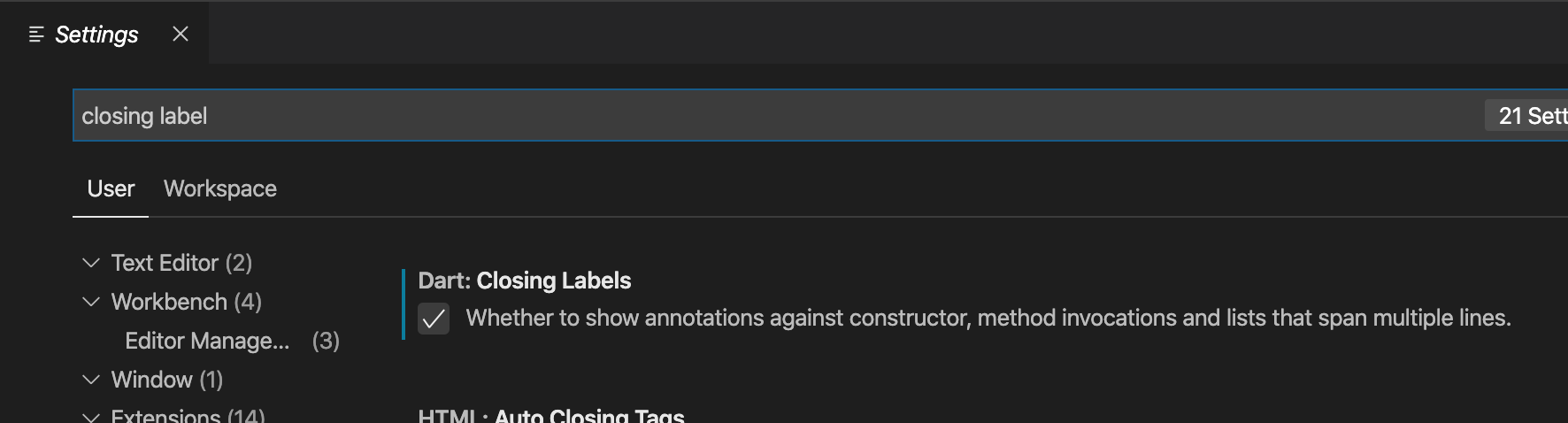Open the Settings editor tab

tap(96, 35)
